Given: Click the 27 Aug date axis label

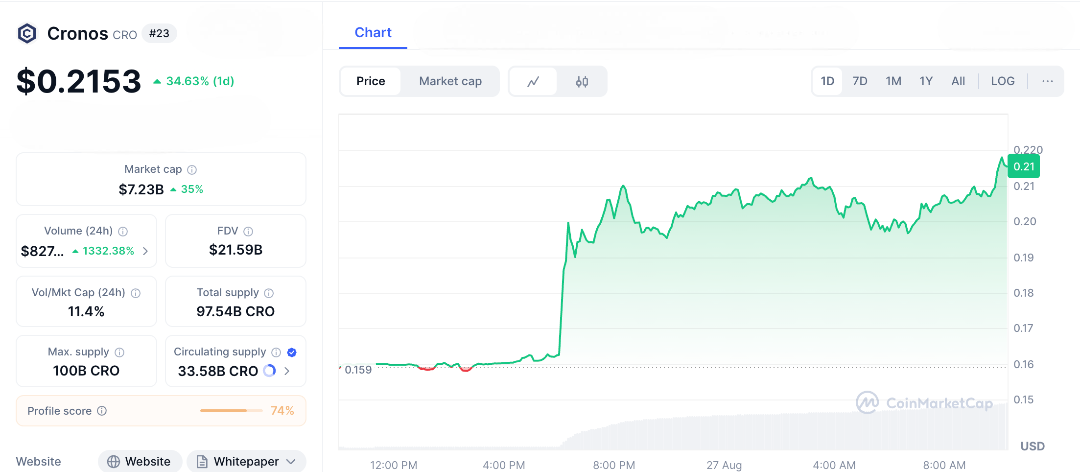Looking at the screenshot, I should pyautogui.click(x=724, y=465).
